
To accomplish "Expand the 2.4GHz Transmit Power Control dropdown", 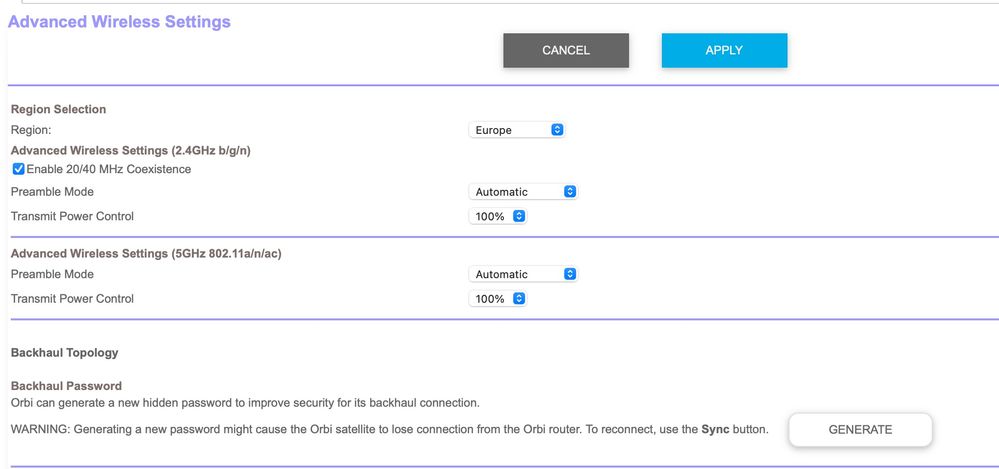I will (x=498, y=216).
